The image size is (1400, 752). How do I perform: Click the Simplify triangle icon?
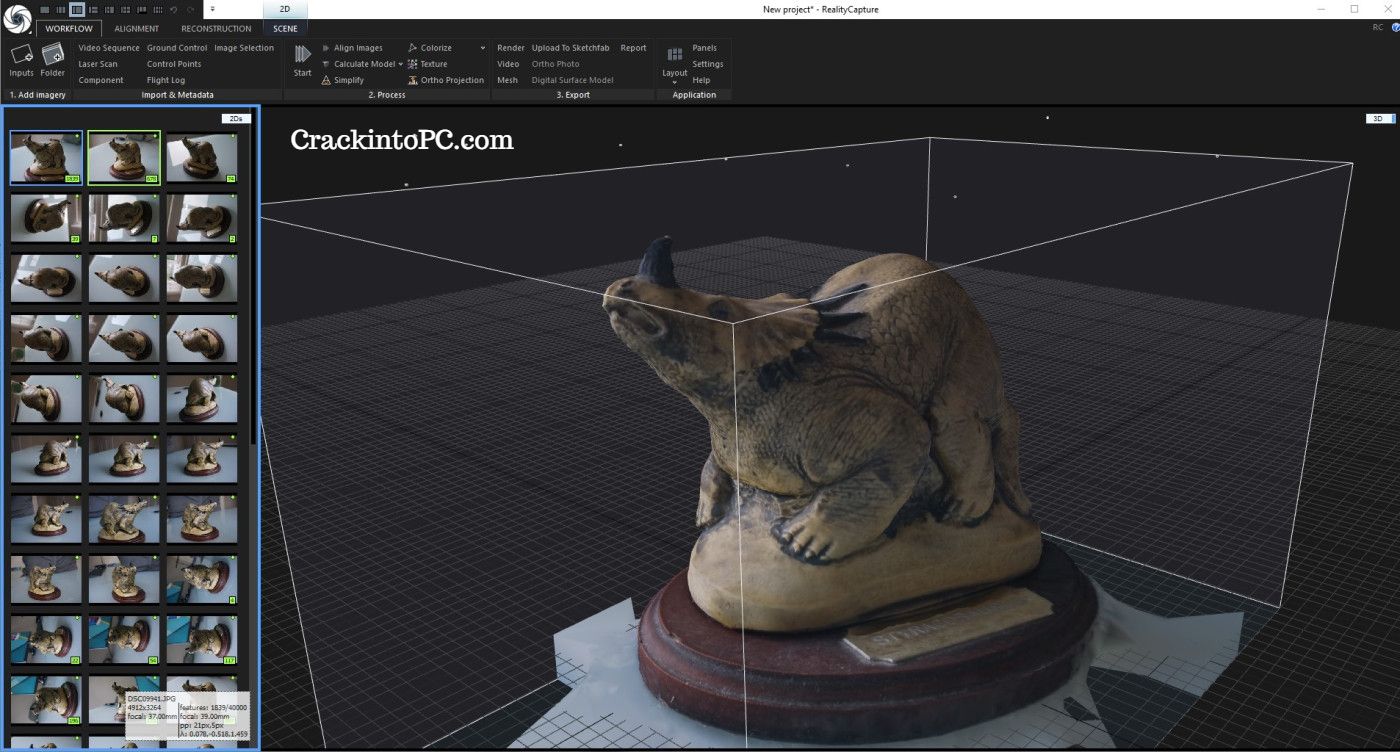325,80
